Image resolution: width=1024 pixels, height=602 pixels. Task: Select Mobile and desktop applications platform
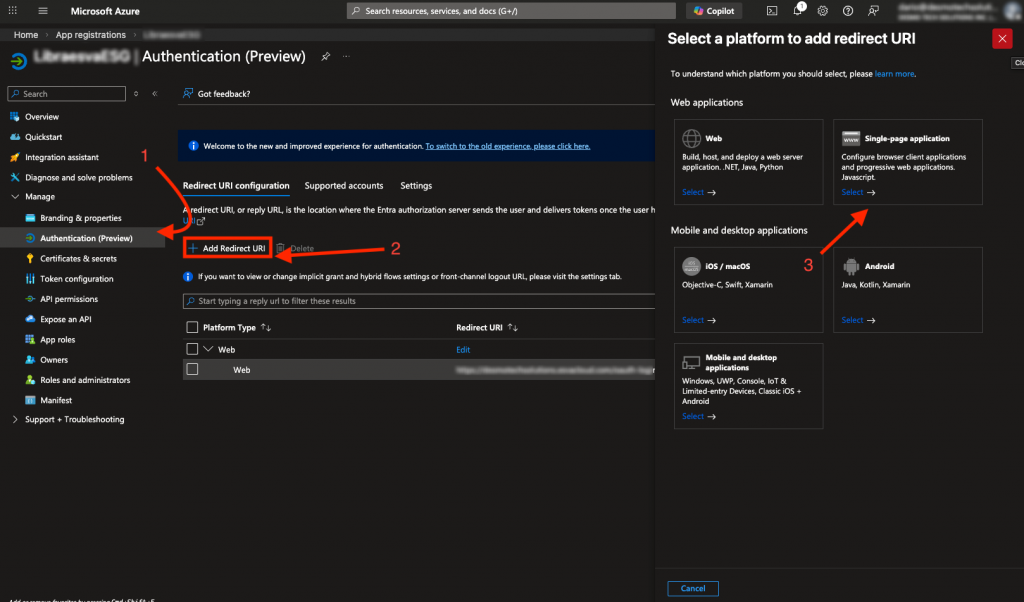pyautogui.click(x=748, y=386)
